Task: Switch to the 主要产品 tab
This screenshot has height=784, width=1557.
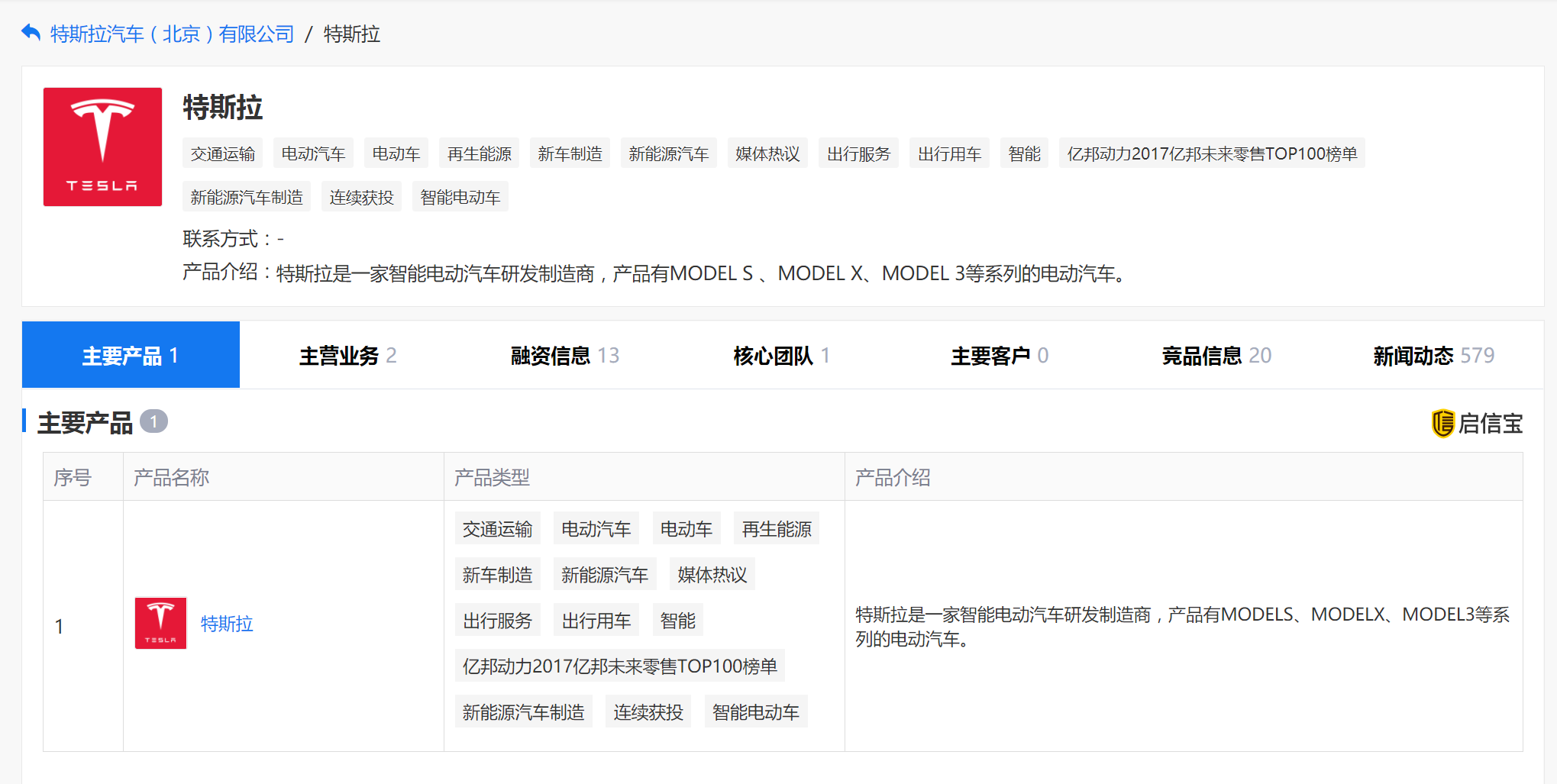Action: click(131, 355)
